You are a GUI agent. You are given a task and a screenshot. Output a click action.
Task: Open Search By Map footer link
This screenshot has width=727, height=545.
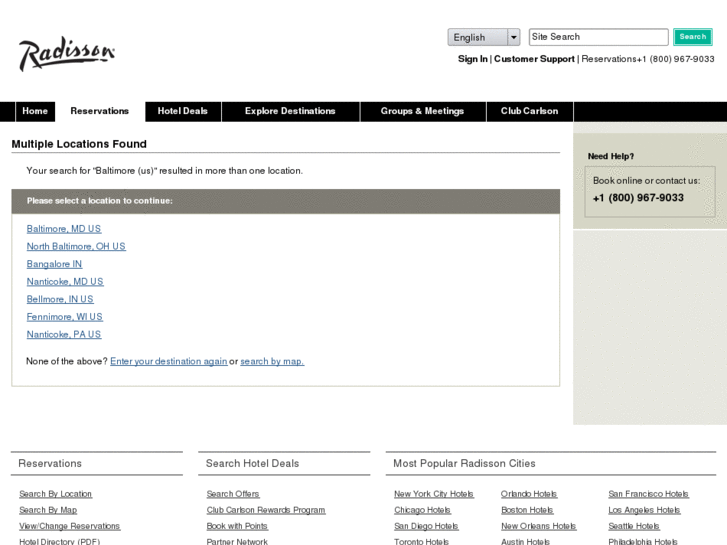click(x=48, y=510)
